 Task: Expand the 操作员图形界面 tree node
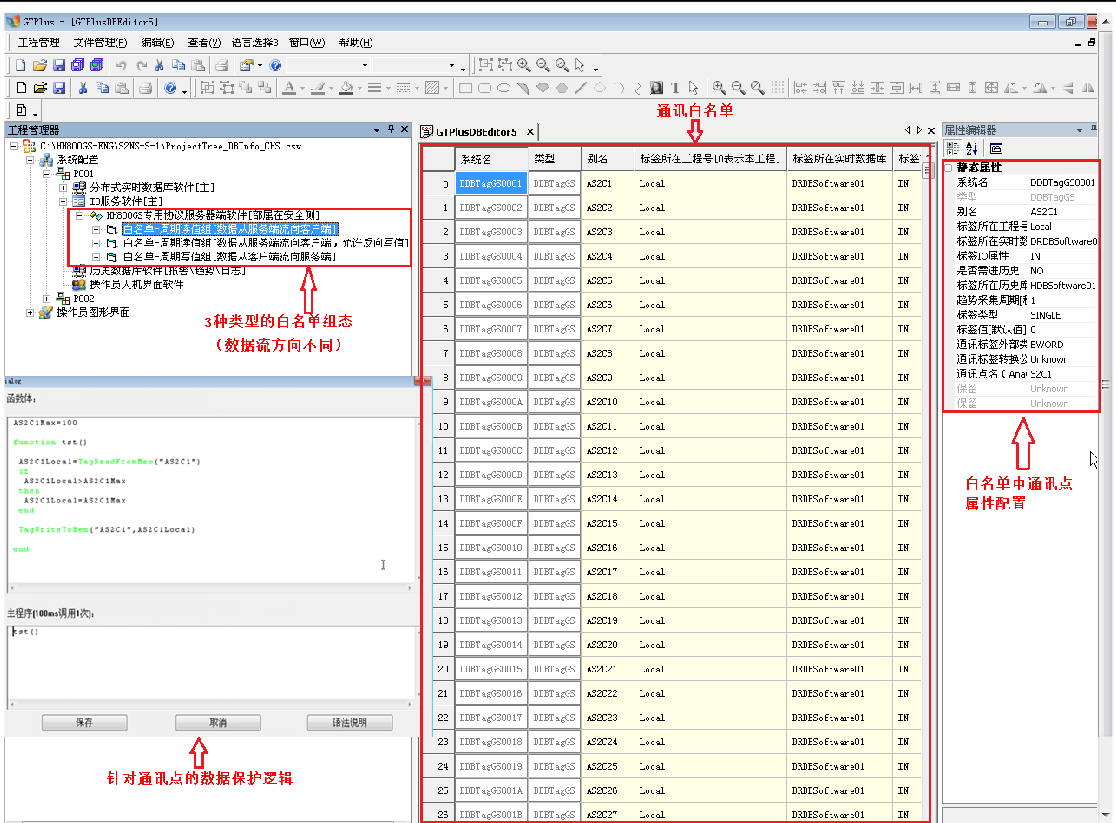pos(31,312)
